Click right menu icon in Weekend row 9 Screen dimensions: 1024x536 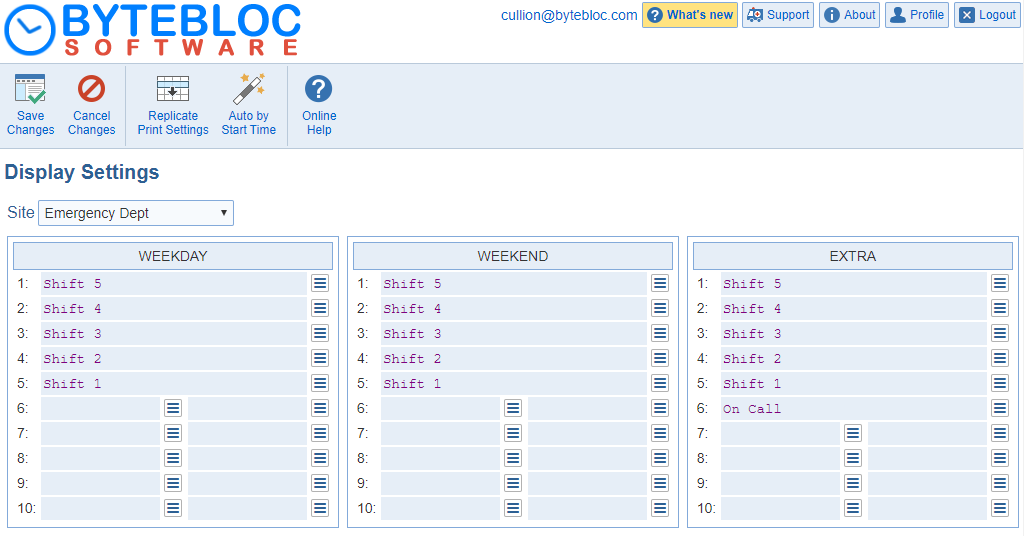[x=660, y=483]
